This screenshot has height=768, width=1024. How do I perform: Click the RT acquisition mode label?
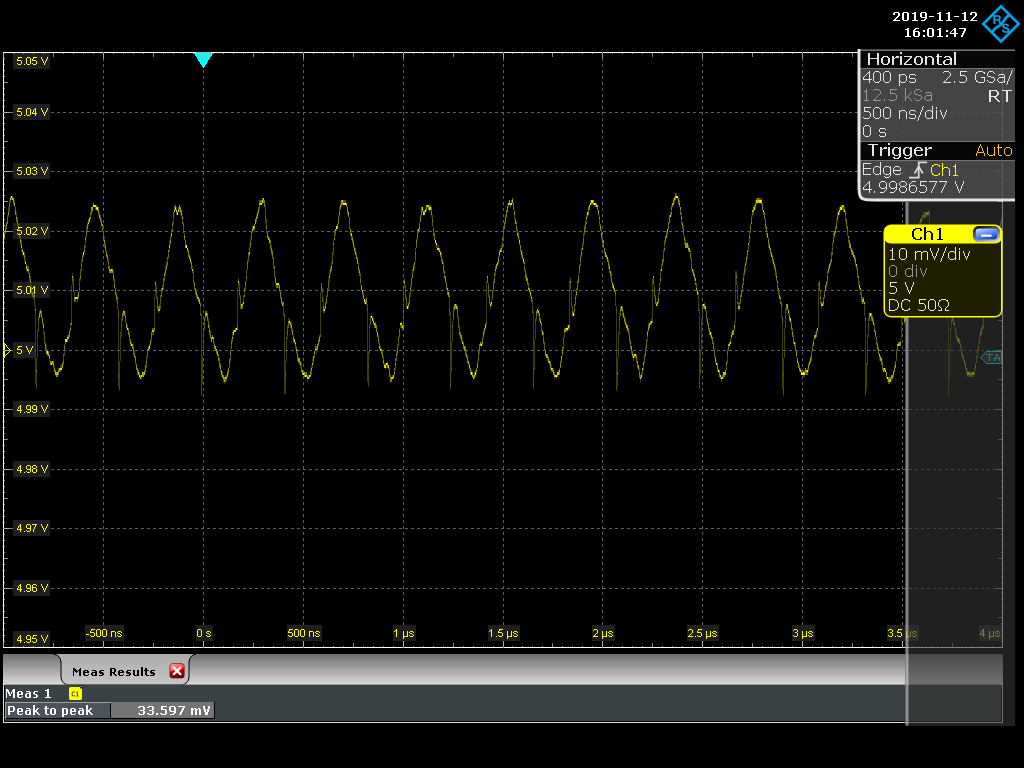(999, 96)
